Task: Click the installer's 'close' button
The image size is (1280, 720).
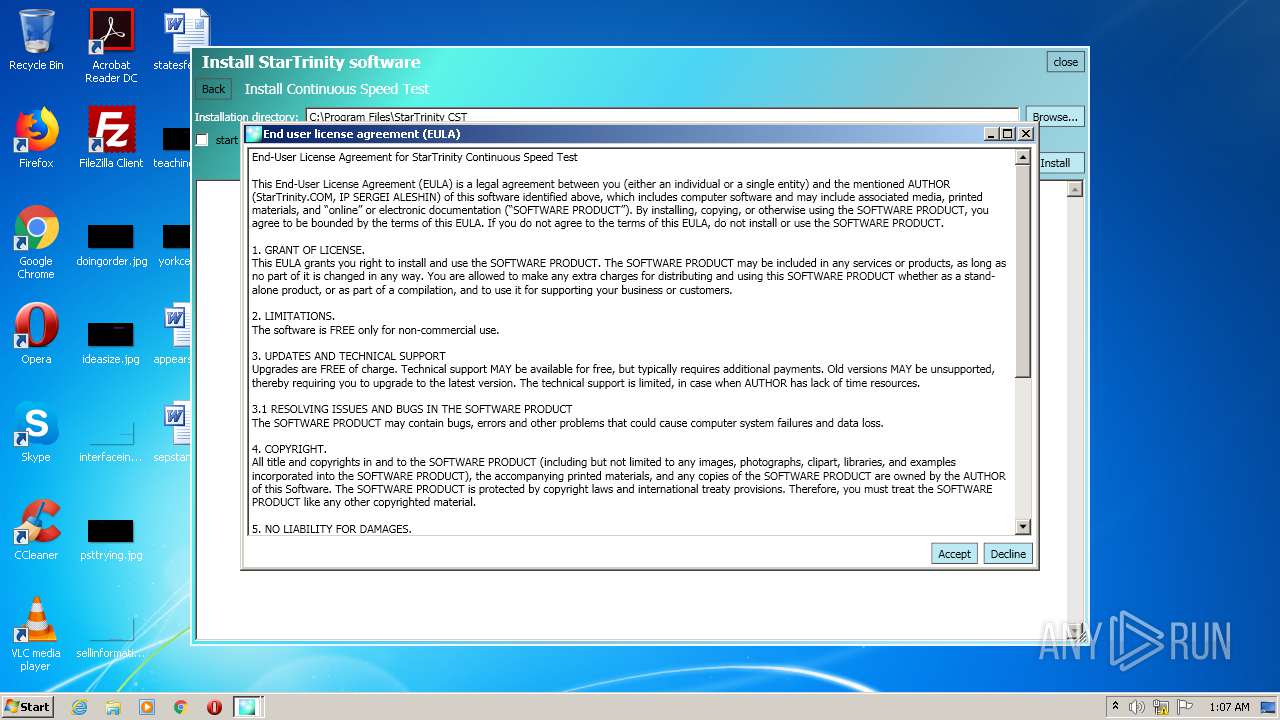Action: [x=1066, y=62]
